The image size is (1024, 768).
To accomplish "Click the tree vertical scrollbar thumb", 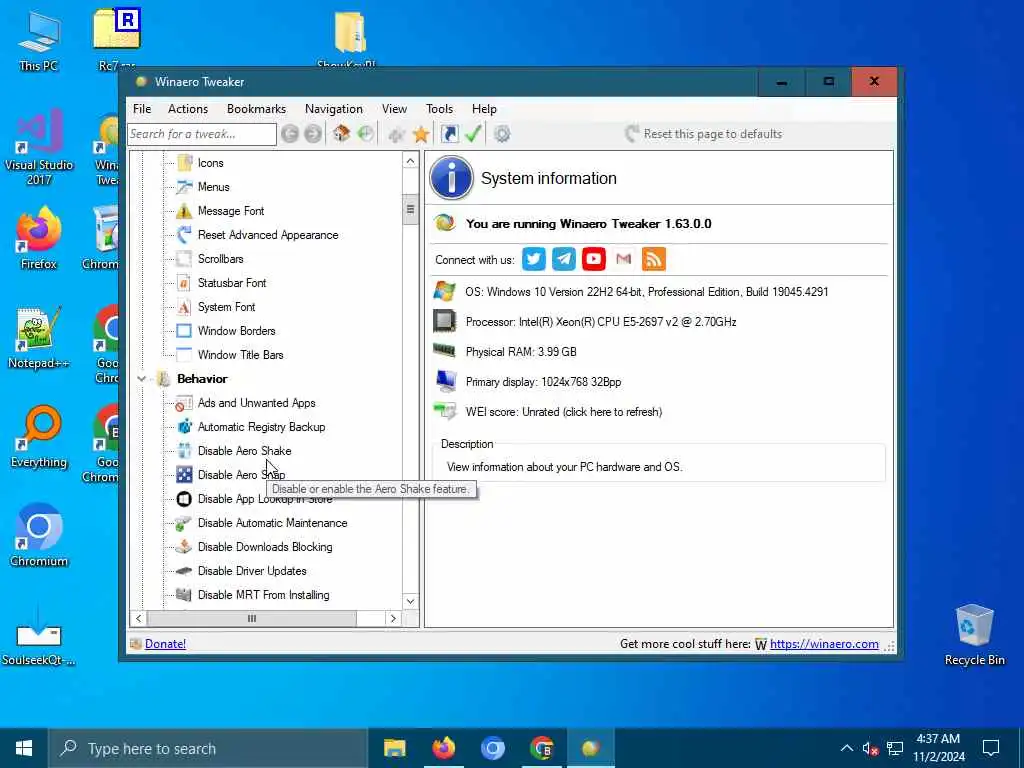I will pyautogui.click(x=410, y=209).
